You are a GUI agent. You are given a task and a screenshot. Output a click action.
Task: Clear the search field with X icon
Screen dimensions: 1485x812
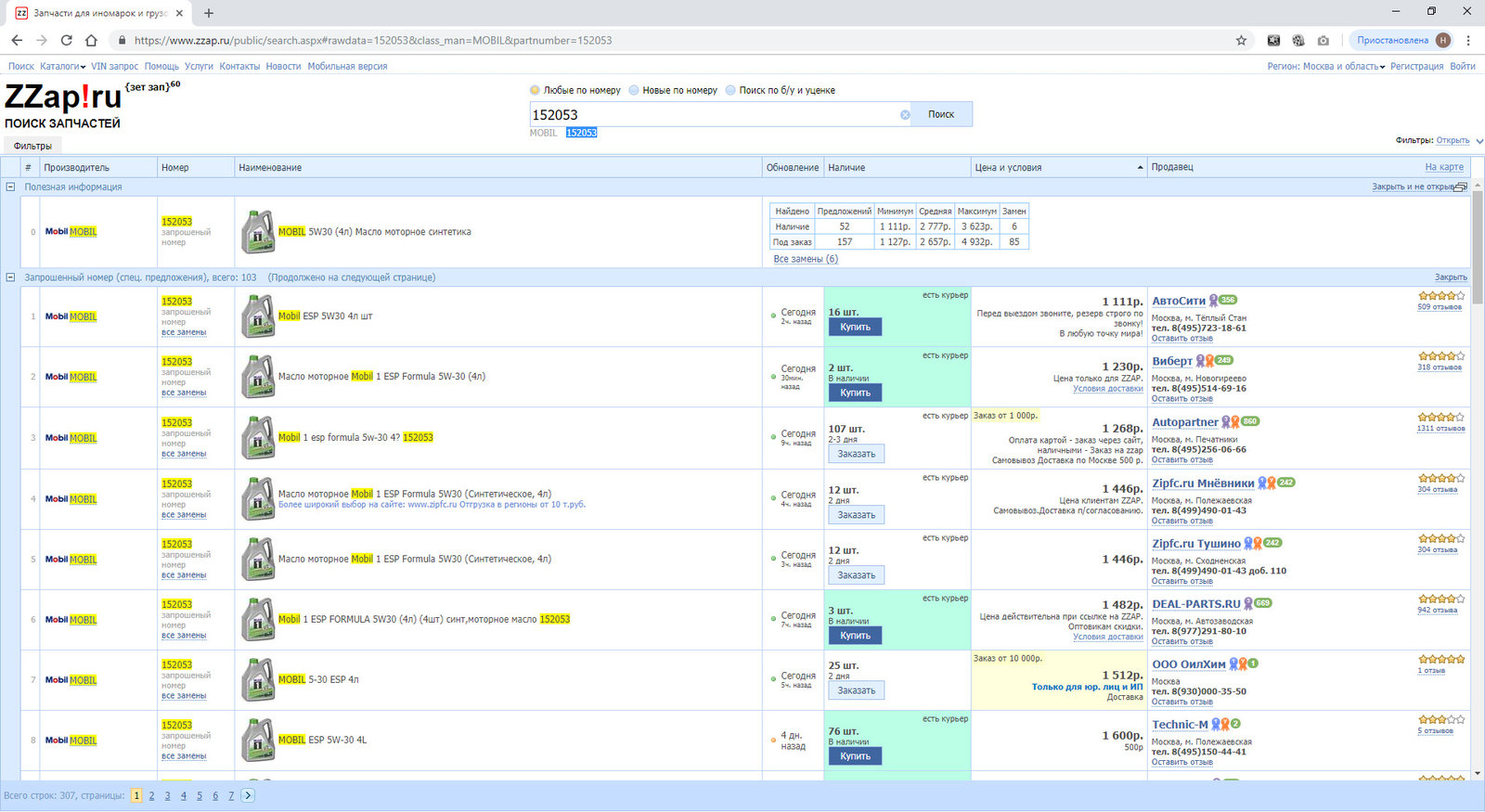[x=905, y=115]
